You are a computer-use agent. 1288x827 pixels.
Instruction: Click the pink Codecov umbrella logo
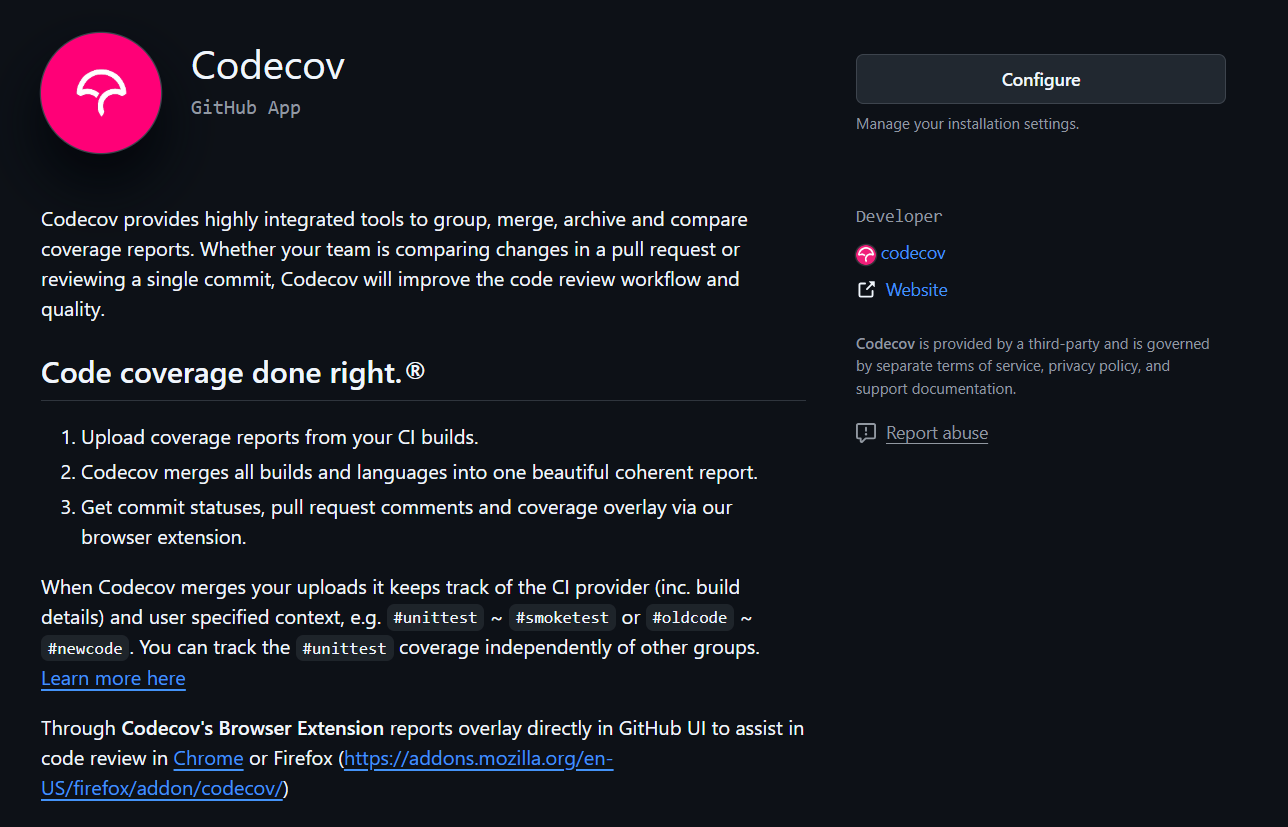[x=100, y=92]
